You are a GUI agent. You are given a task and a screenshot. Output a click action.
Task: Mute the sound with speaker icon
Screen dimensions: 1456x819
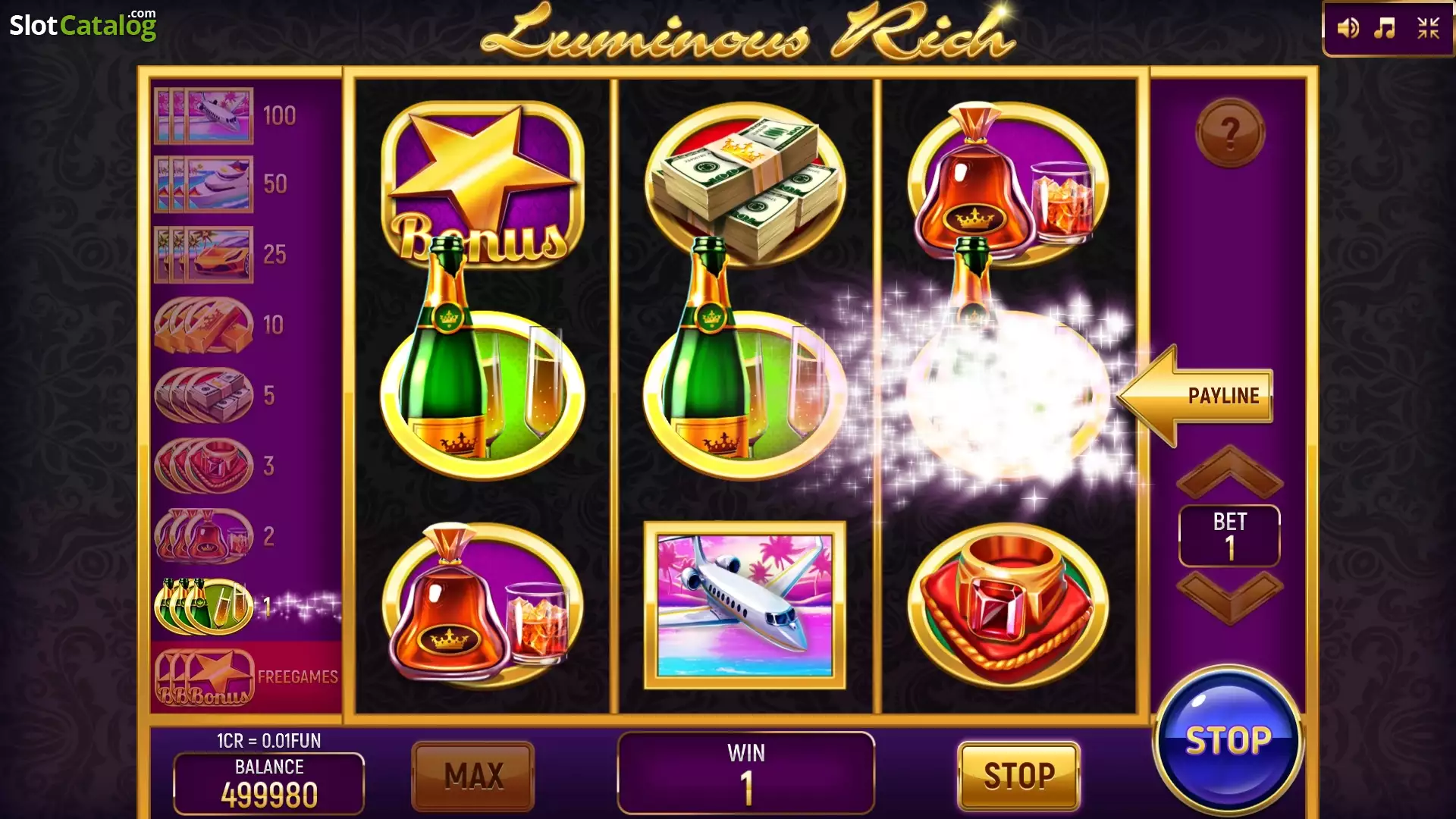(1348, 29)
